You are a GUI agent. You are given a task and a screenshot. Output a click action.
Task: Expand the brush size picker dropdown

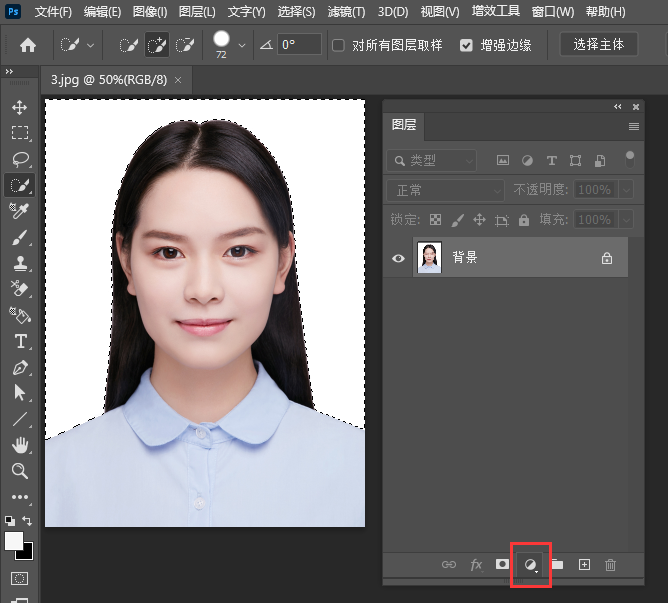pos(242,45)
